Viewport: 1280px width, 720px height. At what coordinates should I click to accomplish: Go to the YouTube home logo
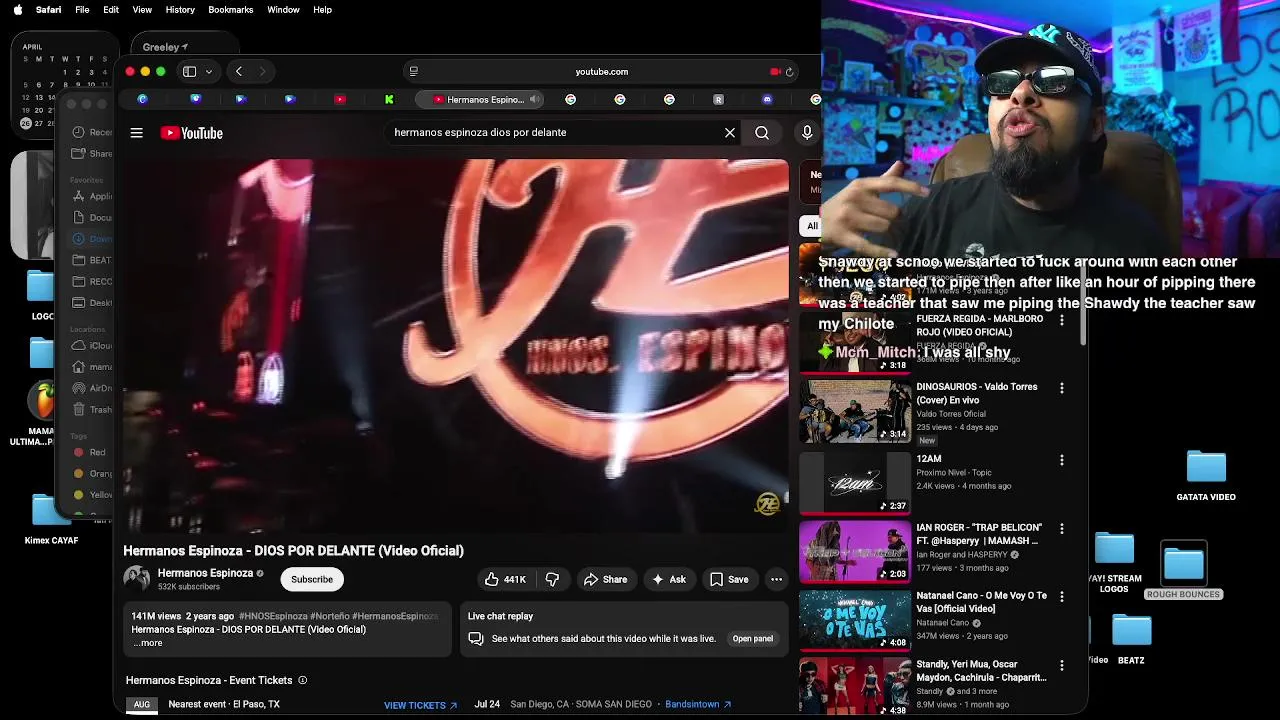pyautogui.click(x=191, y=133)
